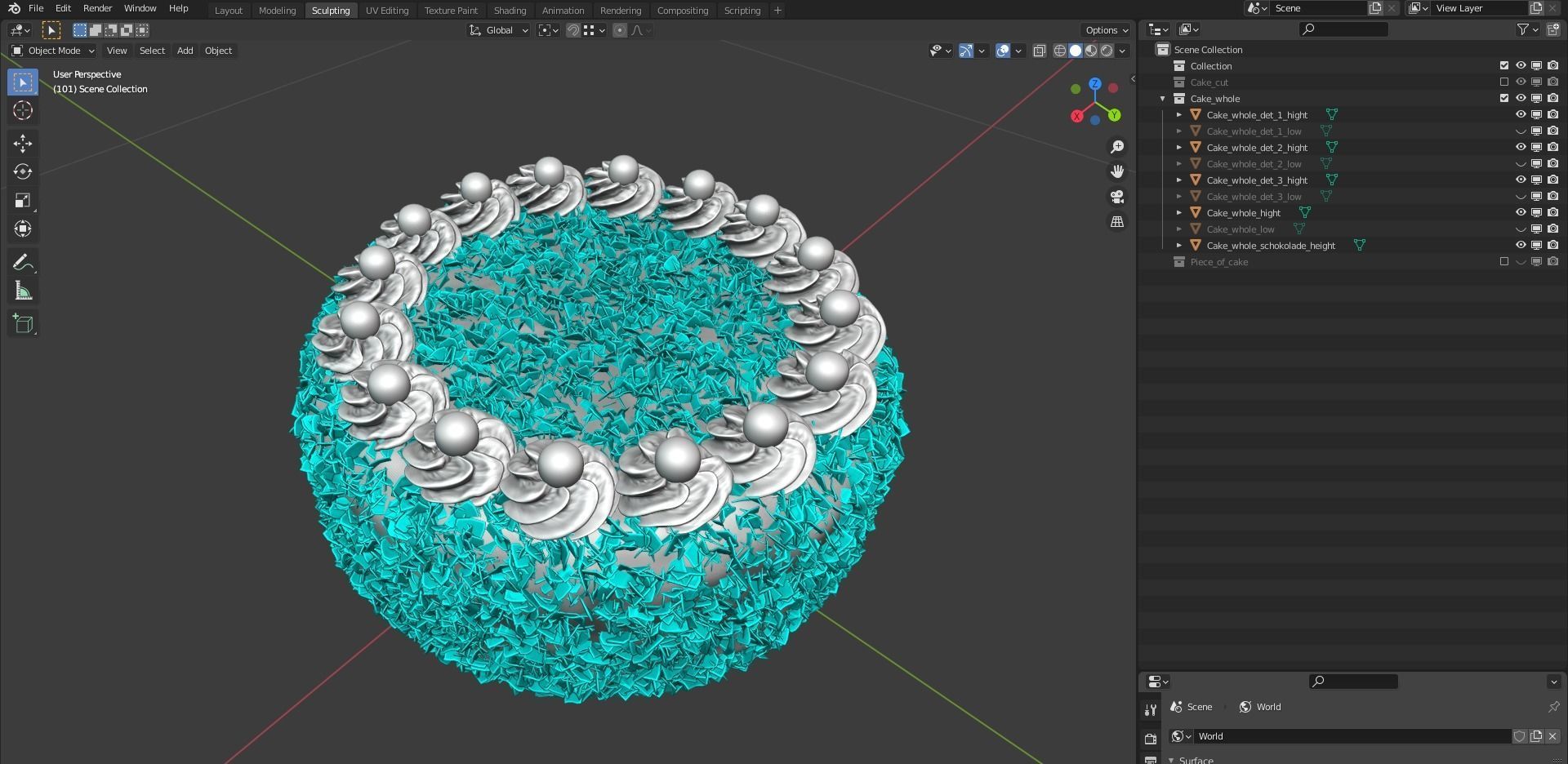Open the Options dropdown
1568x764 pixels.
coord(1107,30)
